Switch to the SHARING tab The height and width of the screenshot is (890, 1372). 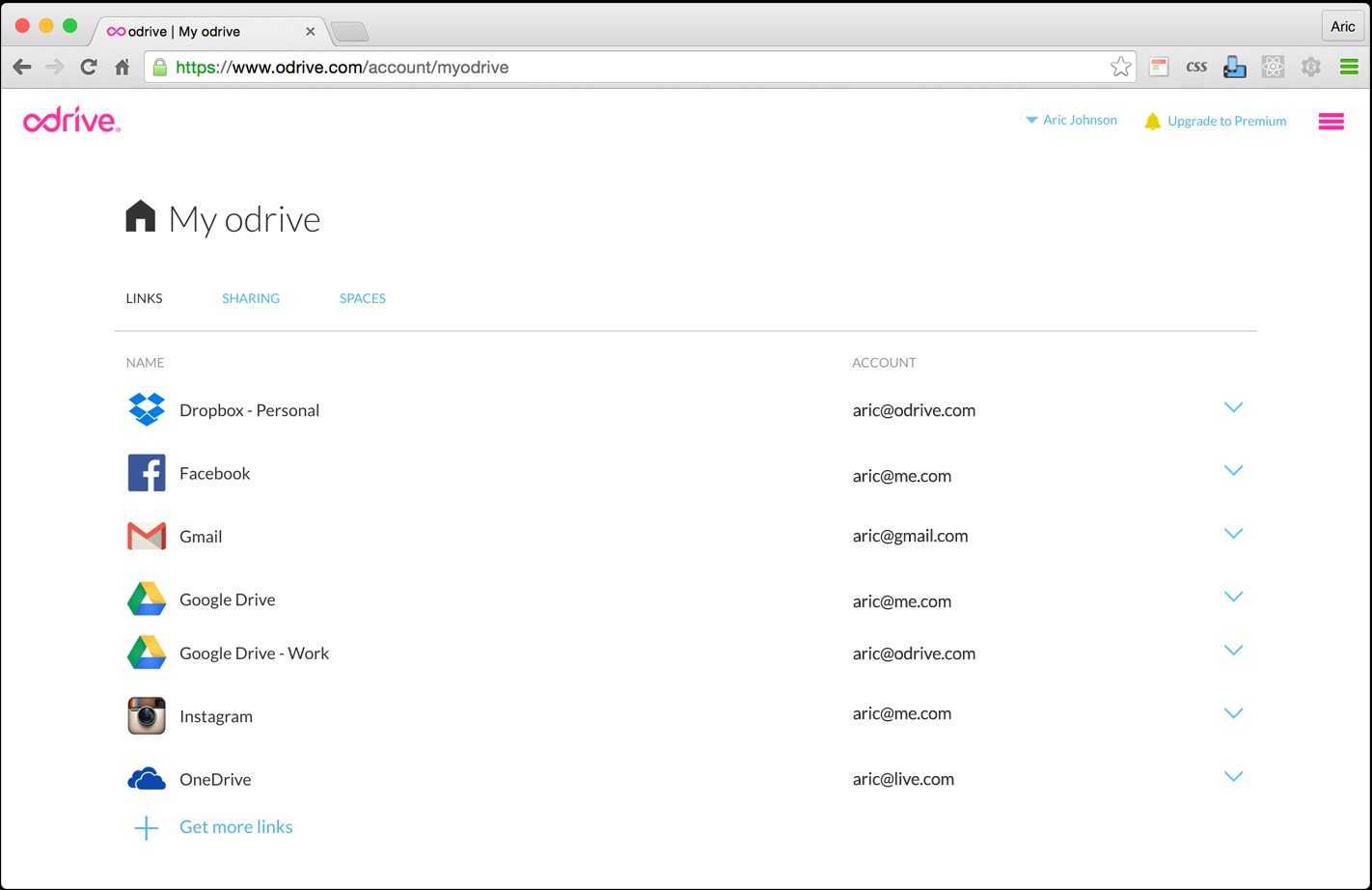[251, 298]
